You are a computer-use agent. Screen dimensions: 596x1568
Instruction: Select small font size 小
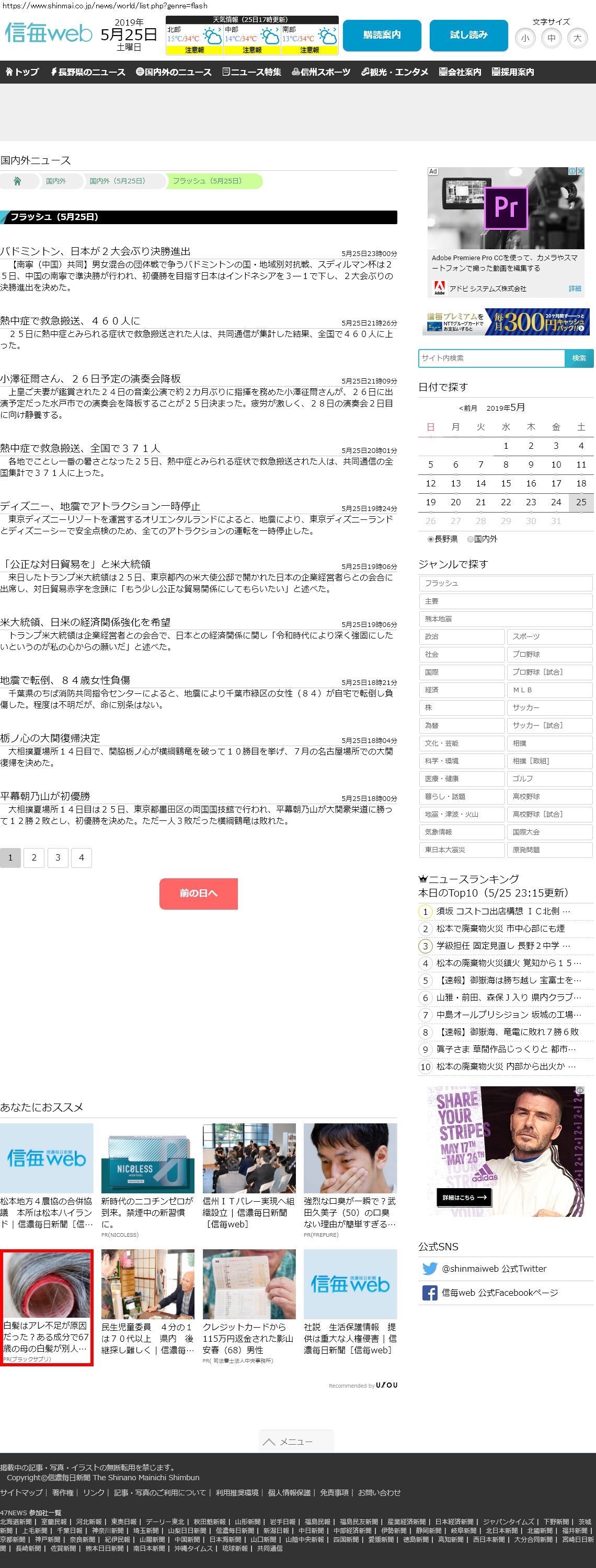(x=525, y=38)
